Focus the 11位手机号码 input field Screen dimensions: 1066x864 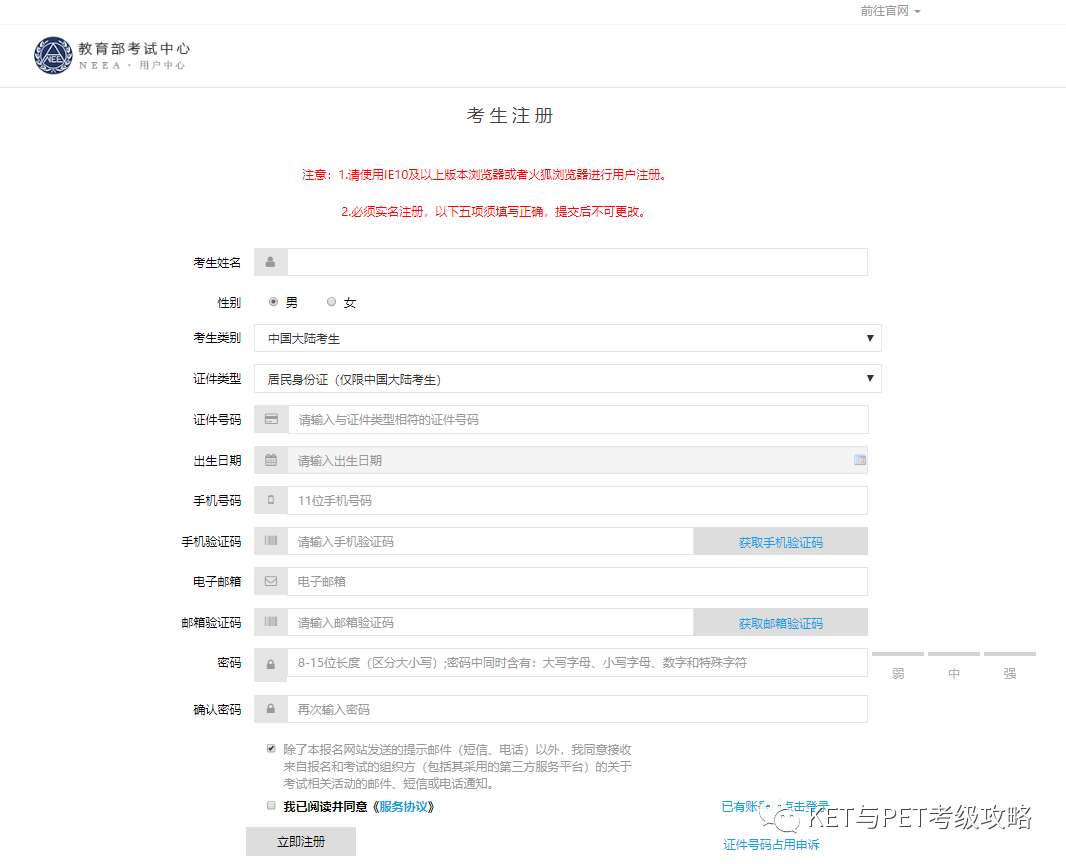click(577, 500)
